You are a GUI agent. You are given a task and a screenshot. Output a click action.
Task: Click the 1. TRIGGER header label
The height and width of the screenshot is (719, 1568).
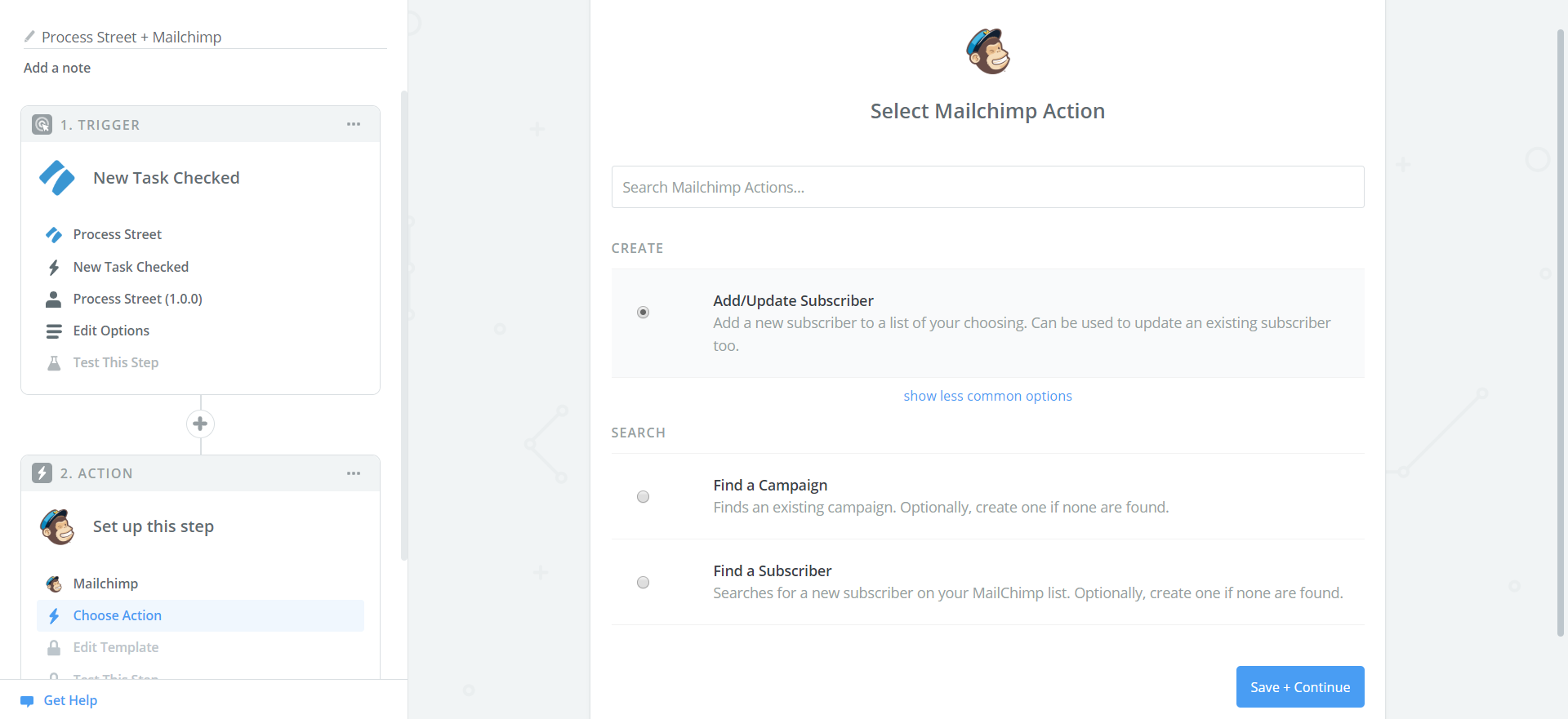(x=100, y=125)
